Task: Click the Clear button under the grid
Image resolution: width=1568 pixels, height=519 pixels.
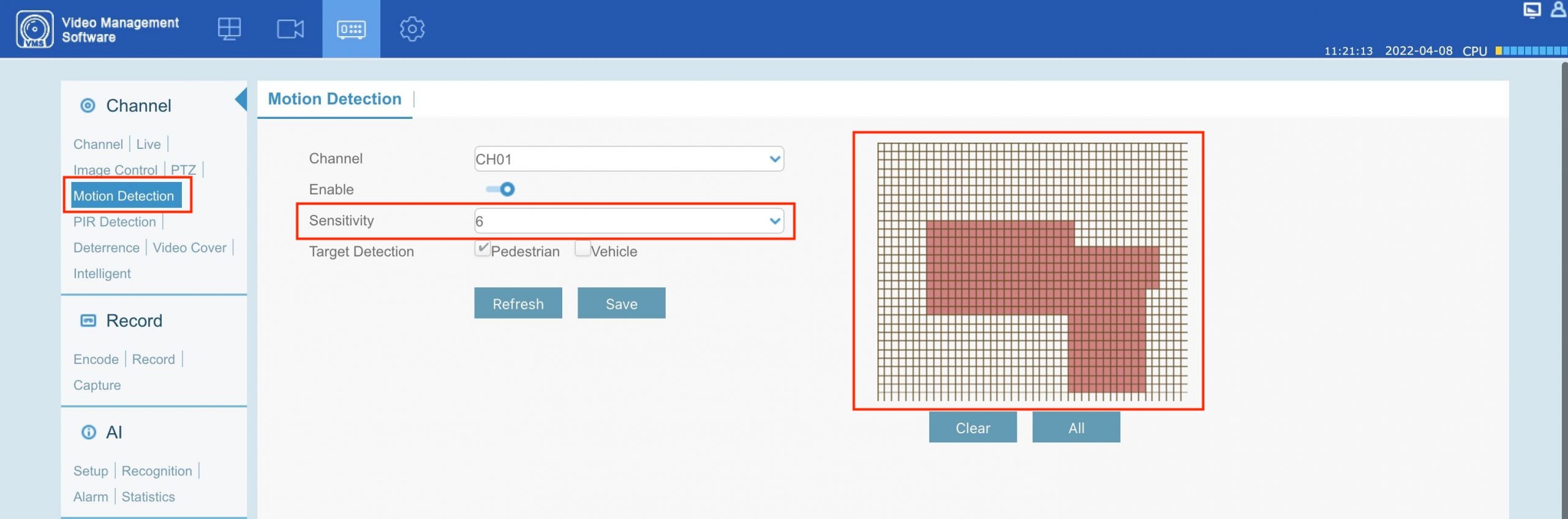Action: tap(972, 428)
